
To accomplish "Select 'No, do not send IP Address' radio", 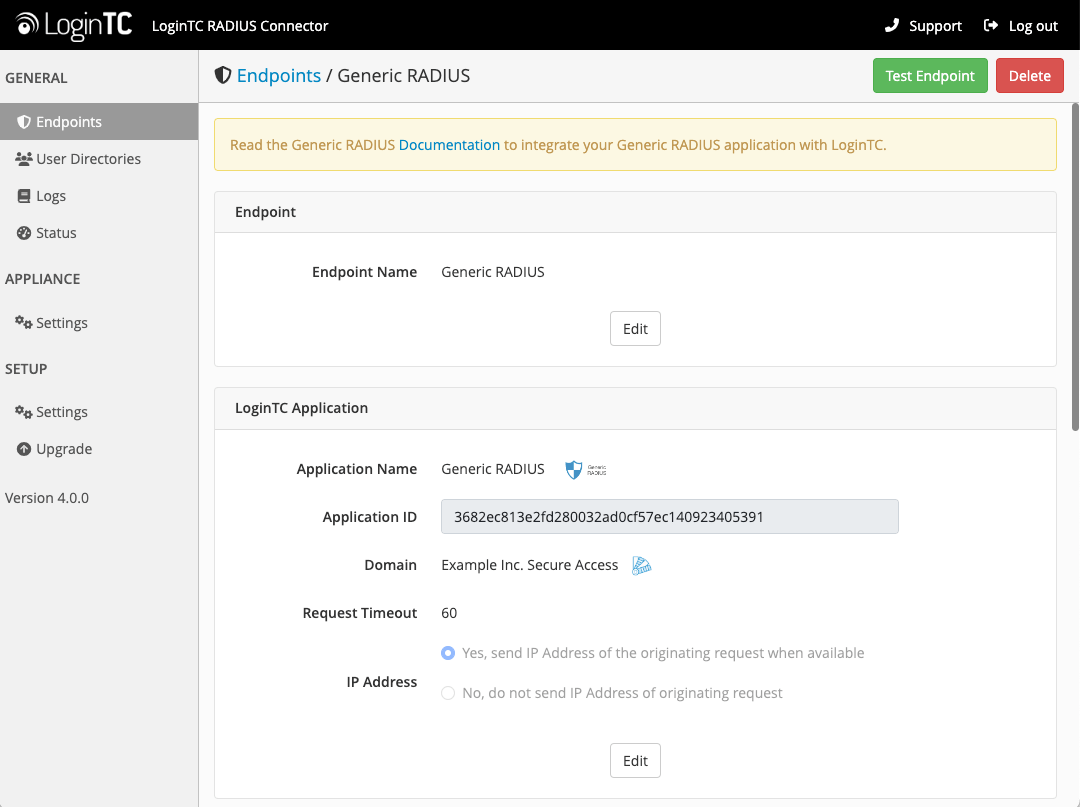I will (x=448, y=693).
